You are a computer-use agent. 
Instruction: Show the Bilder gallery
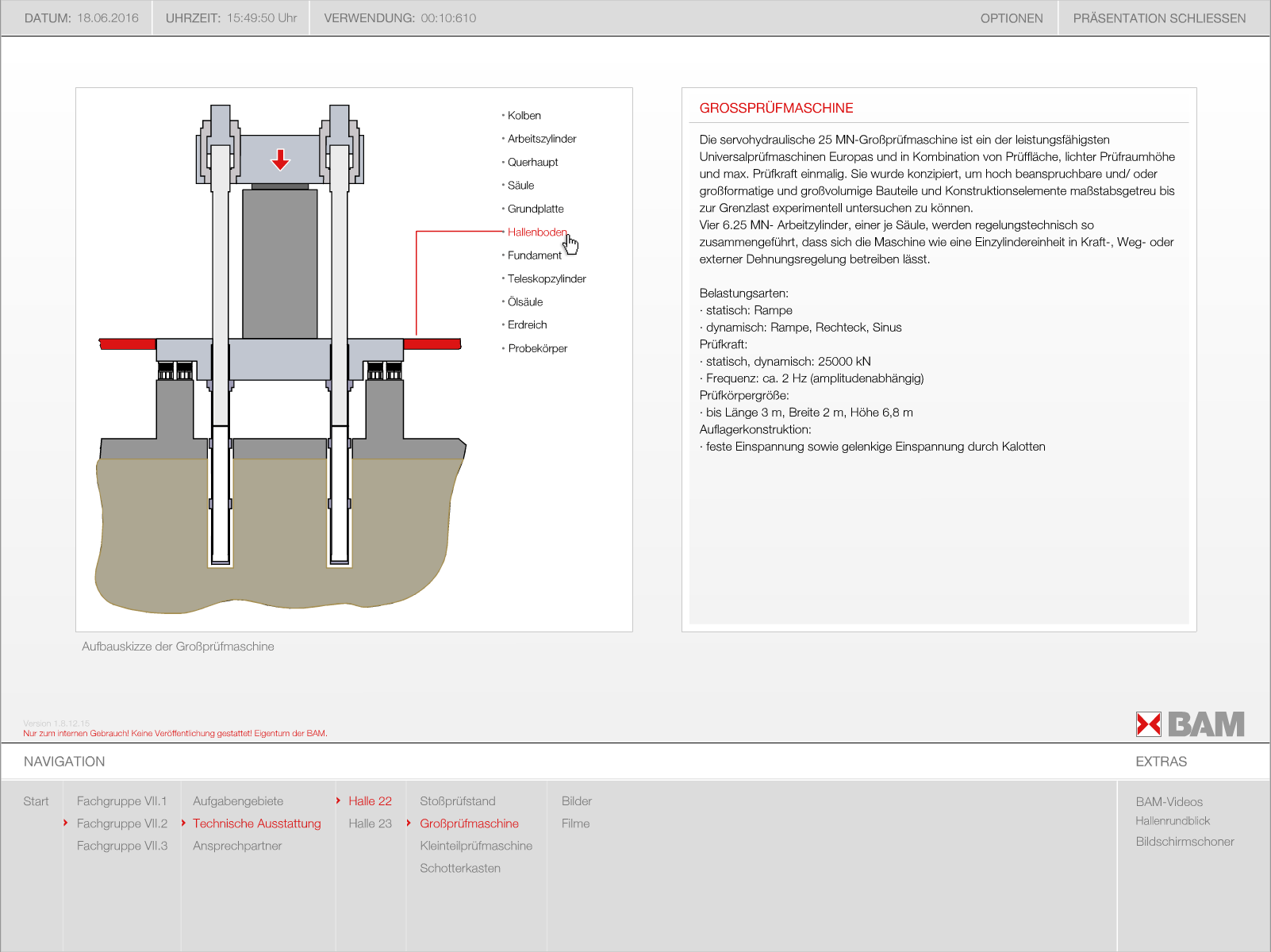click(x=576, y=801)
